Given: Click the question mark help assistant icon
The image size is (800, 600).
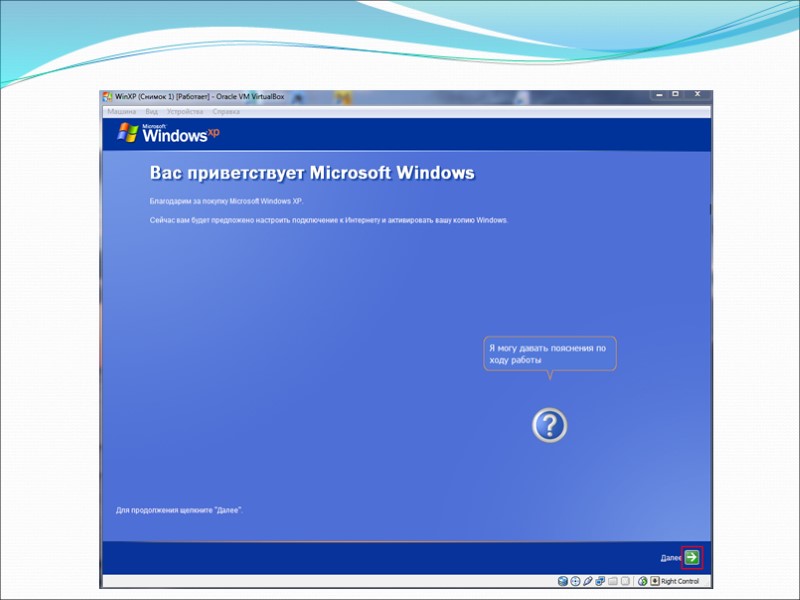Looking at the screenshot, I should coord(549,425).
